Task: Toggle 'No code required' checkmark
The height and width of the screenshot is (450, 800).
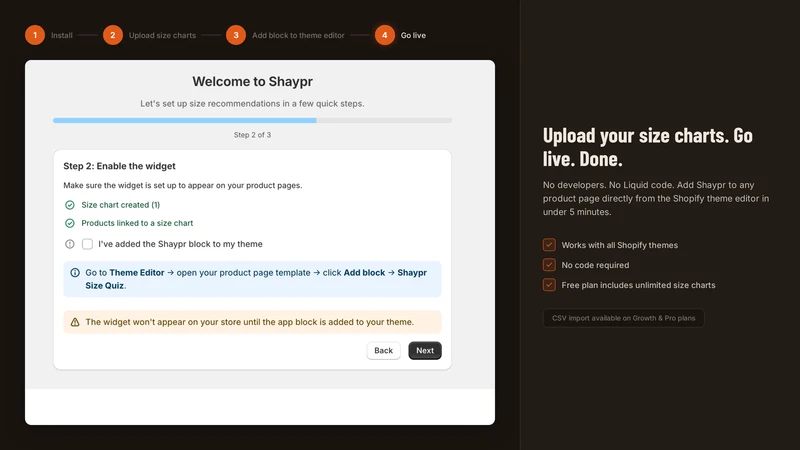Action: [x=549, y=265]
